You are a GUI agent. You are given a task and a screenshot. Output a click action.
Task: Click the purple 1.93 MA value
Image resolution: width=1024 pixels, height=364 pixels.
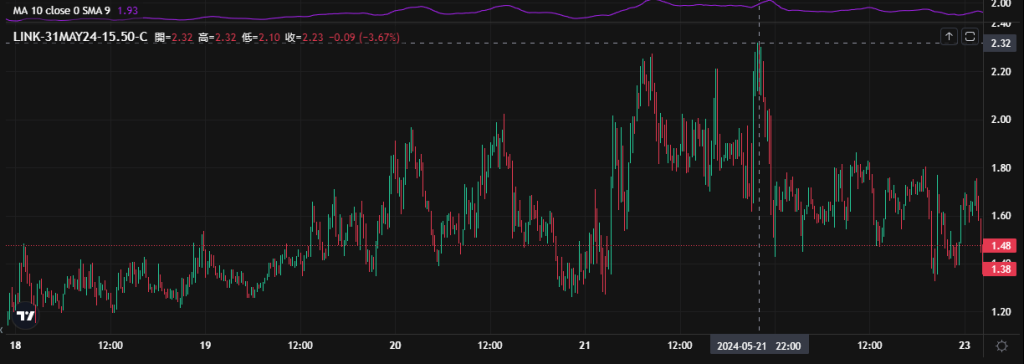[127, 11]
